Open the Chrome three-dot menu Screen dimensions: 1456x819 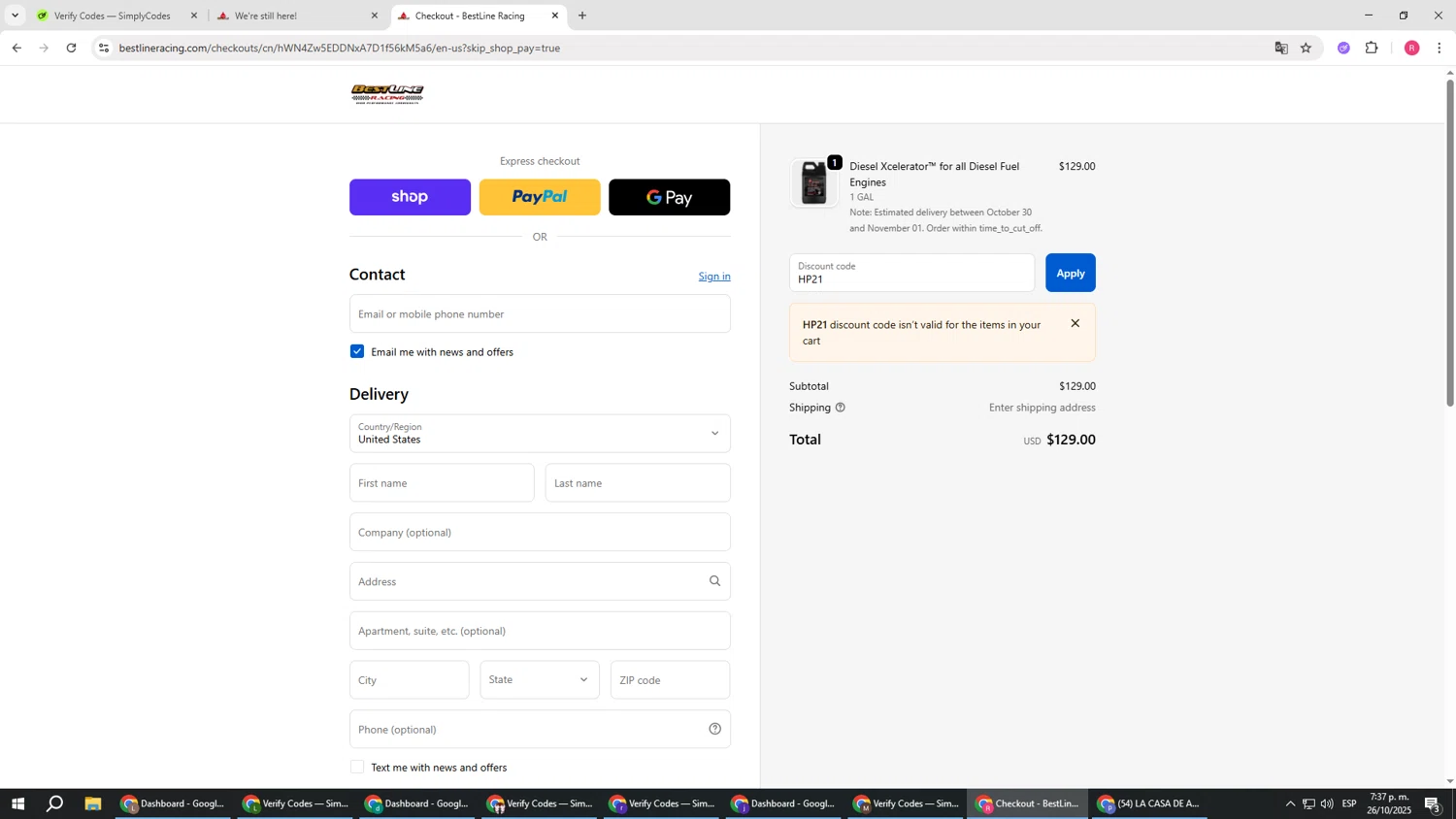1439,48
